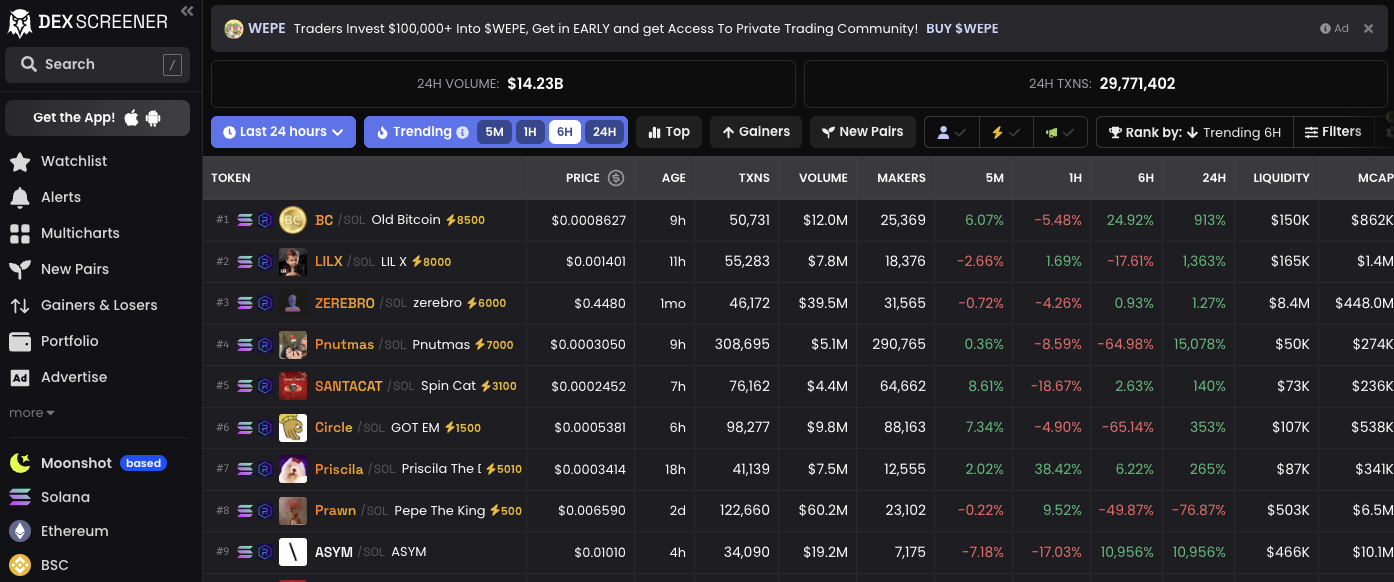Image resolution: width=1394 pixels, height=582 pixels.
Task: Expand the 'more' sidebar menu
Action: [32, 413]
